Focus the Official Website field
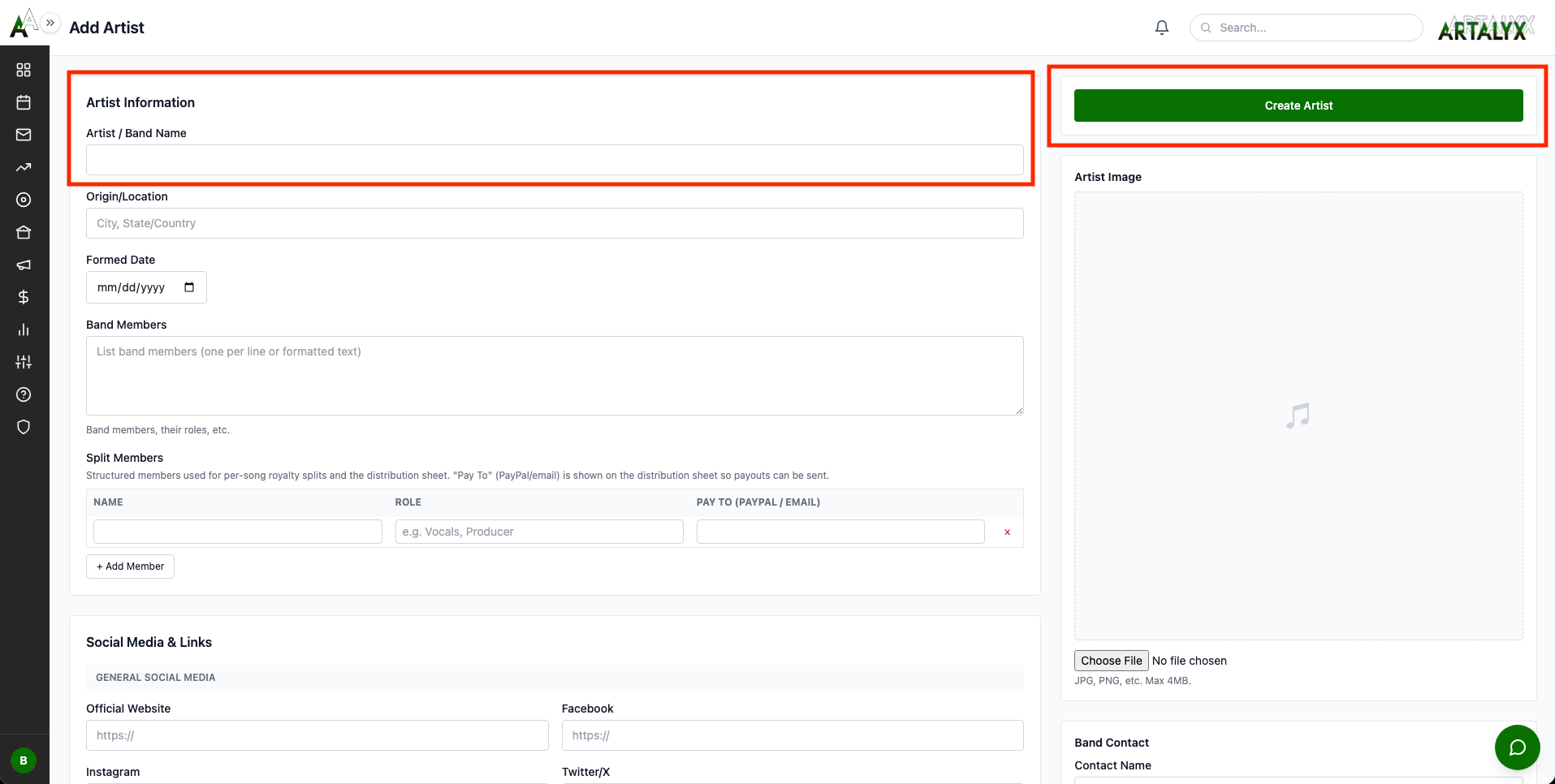The width and height of the screenshot is (1555, 784). click(317, 735)
